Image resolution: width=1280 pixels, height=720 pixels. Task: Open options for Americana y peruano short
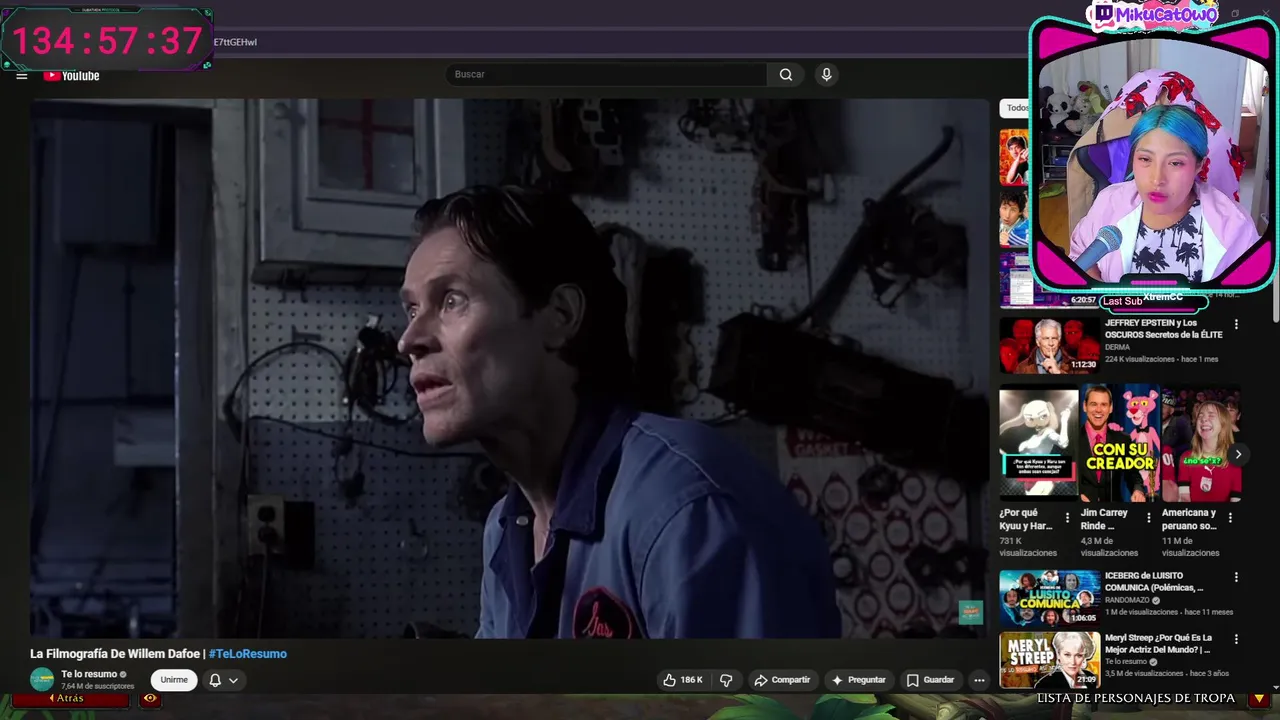[x=1230, y=518]
